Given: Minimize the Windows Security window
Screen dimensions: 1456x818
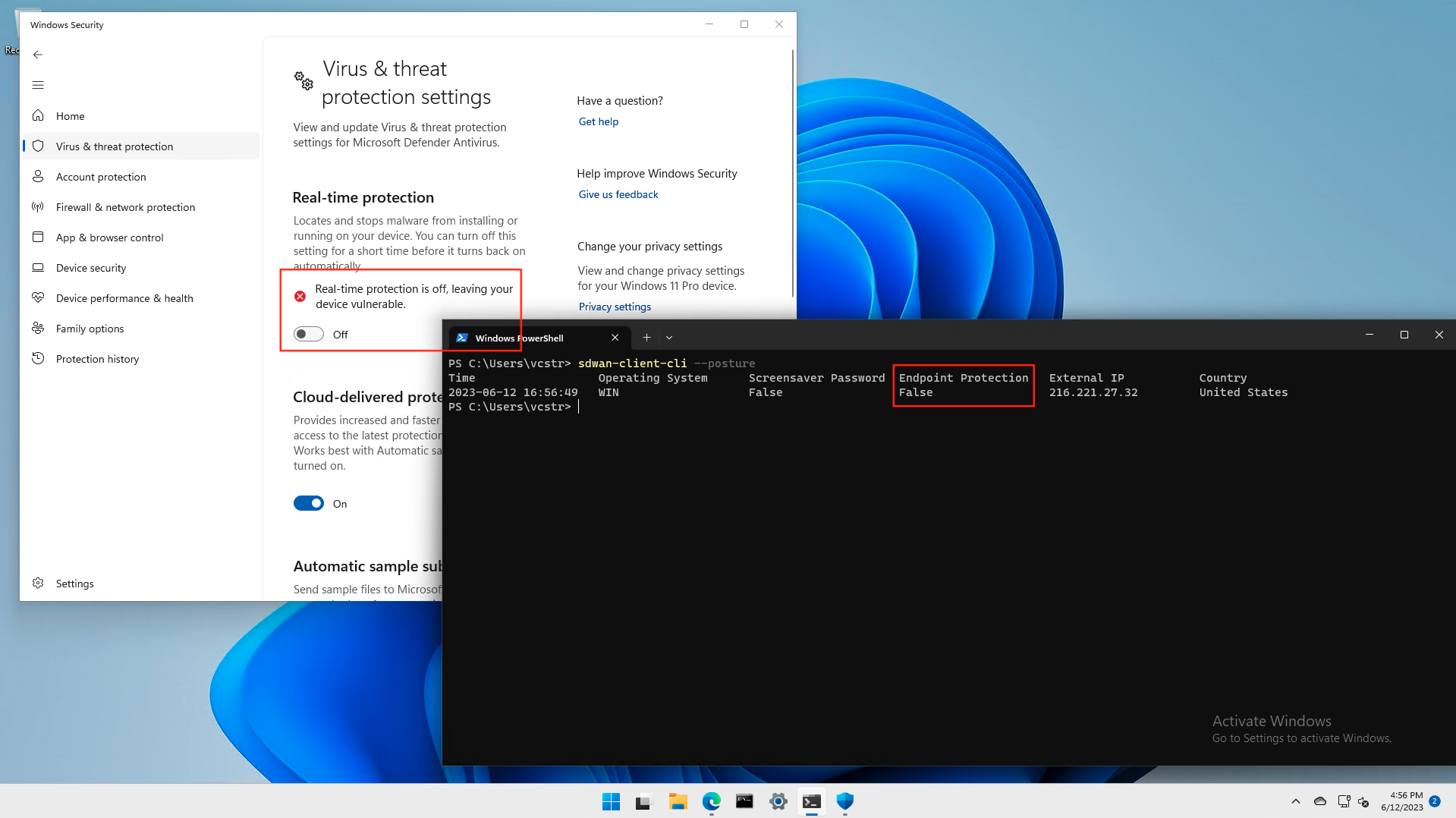Looking at the screenshot, I should pos(709,24).
